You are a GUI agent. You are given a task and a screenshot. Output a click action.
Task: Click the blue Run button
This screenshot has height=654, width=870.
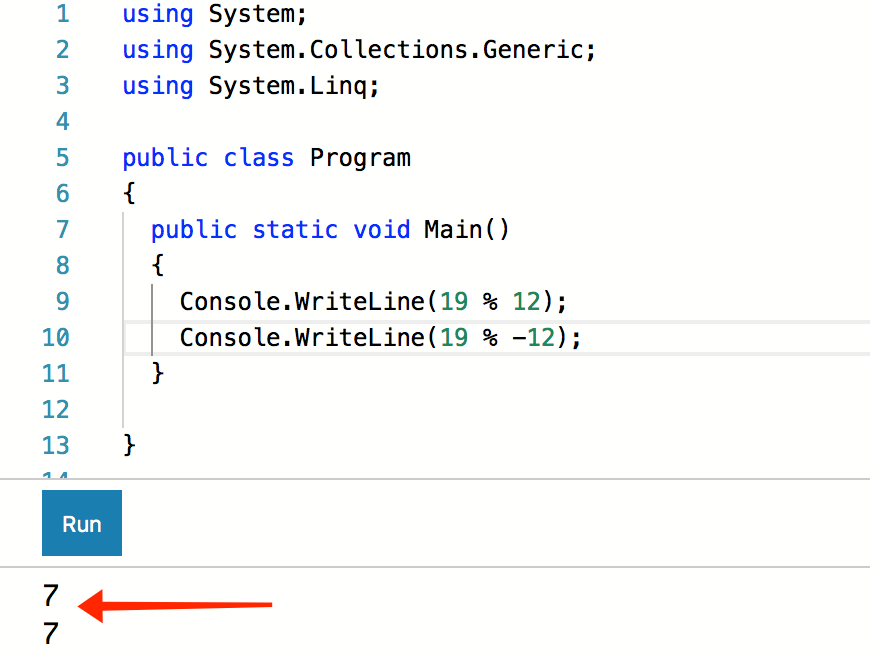pyautogui.click(x=82, y=523)
